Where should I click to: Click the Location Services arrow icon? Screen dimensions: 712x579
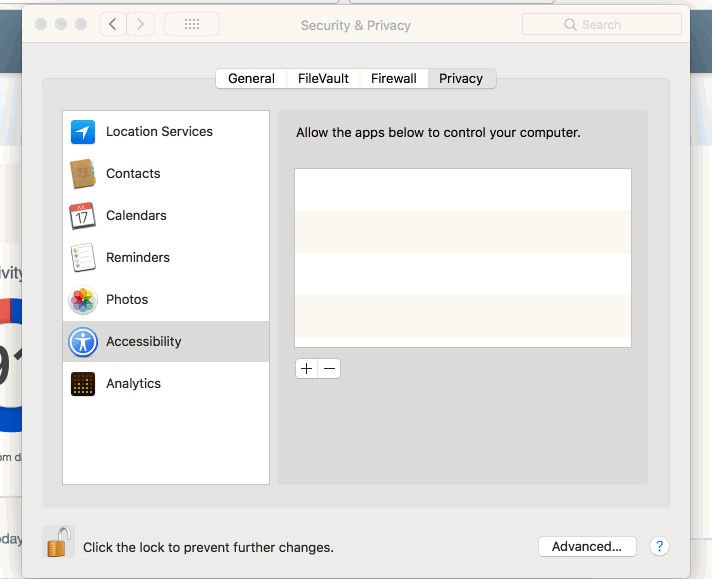[x=83, y=132]
